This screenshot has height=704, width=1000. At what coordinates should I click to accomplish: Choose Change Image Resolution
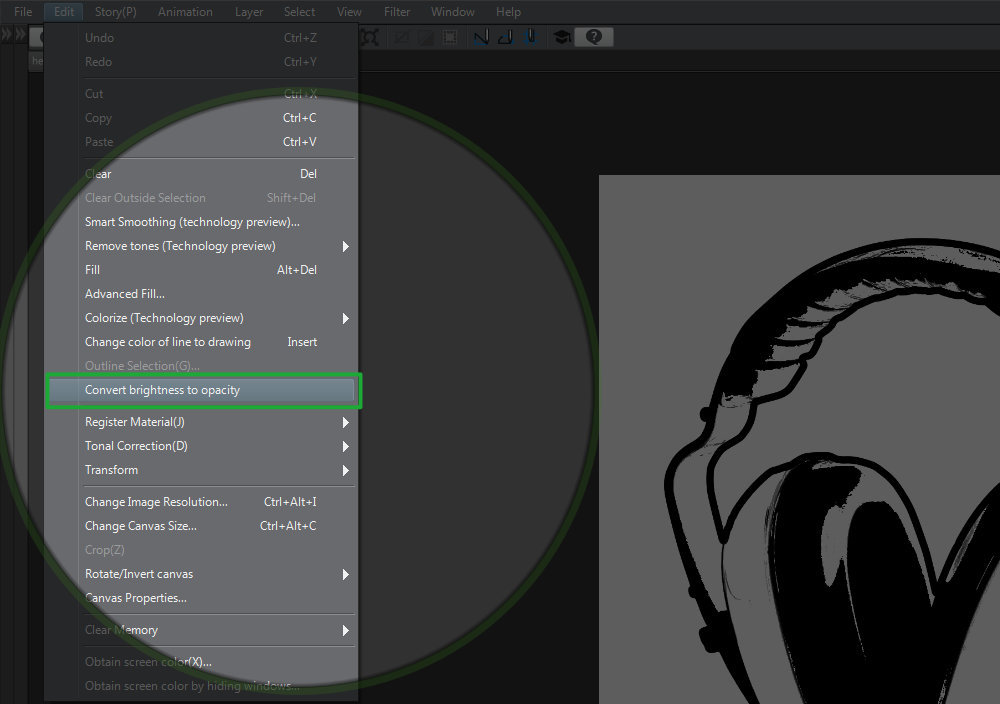coord(156,502)
